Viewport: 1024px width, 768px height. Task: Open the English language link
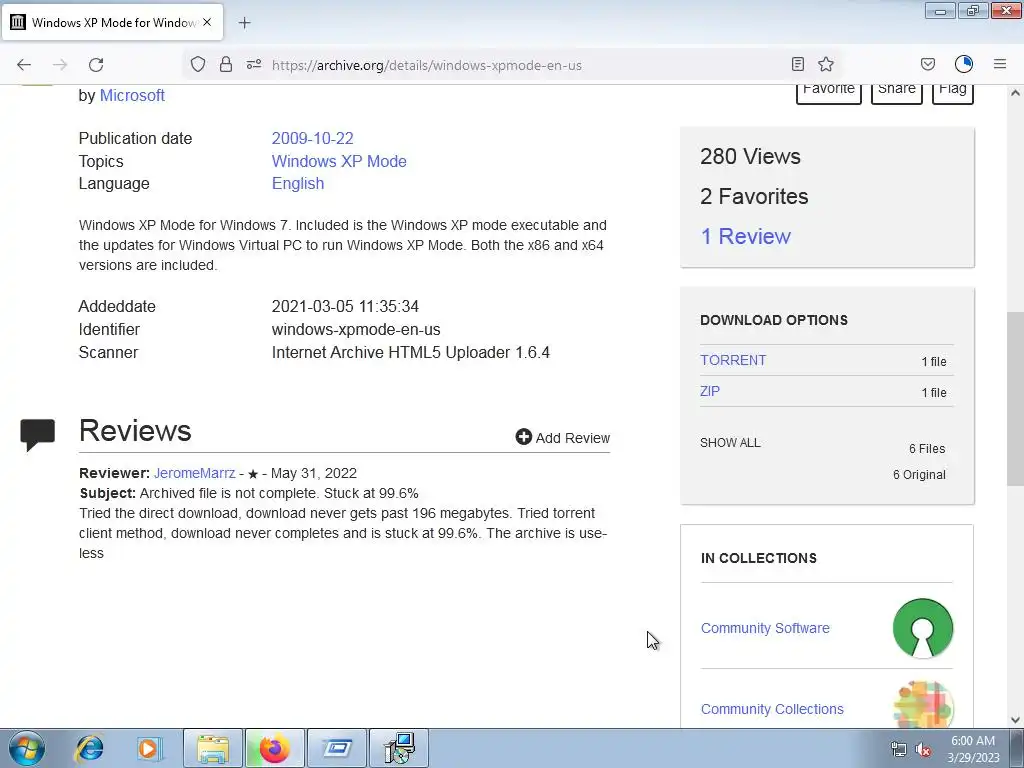298,184
